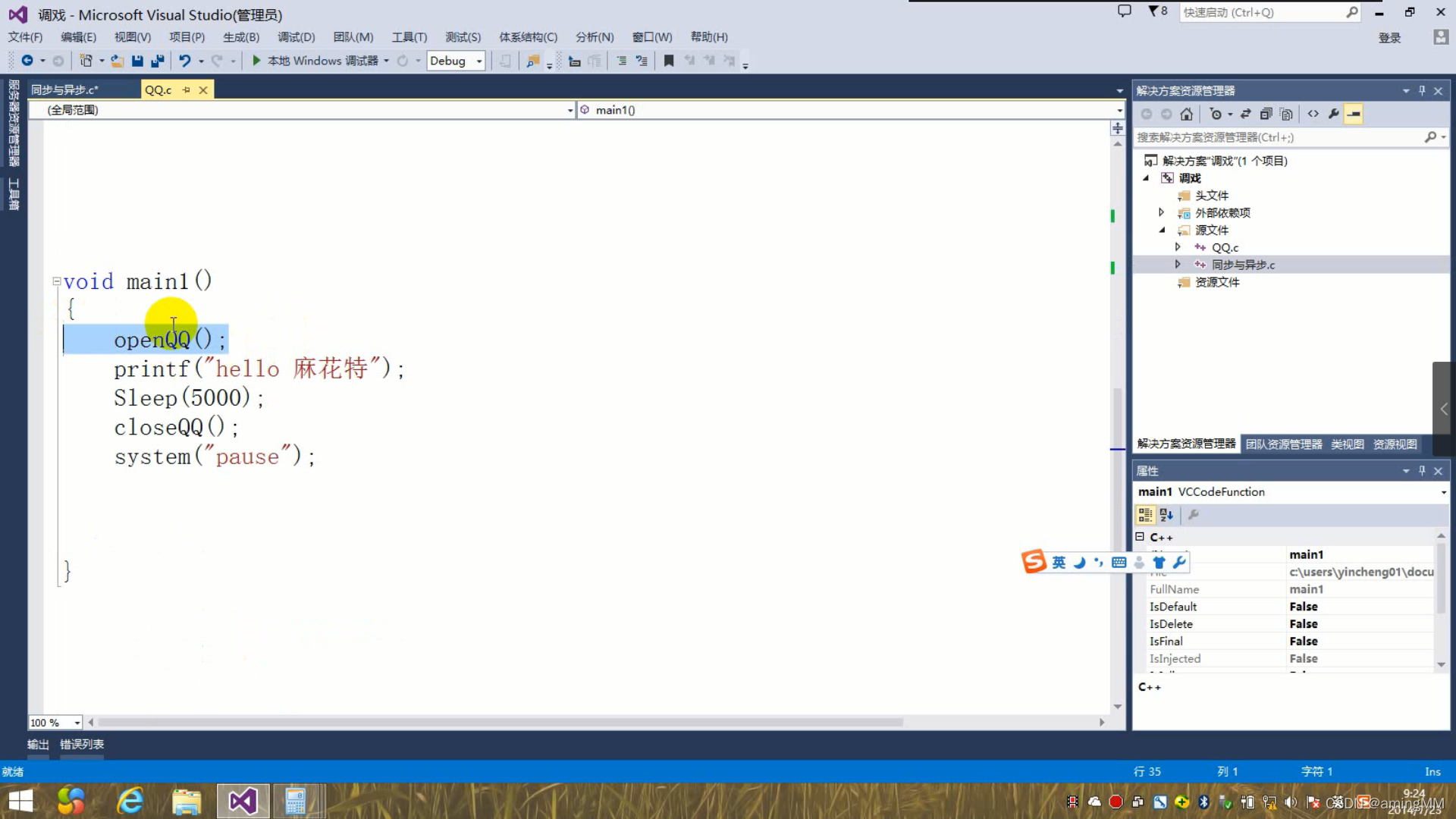Open Properties with the wrench icon

pos(1334,114)
